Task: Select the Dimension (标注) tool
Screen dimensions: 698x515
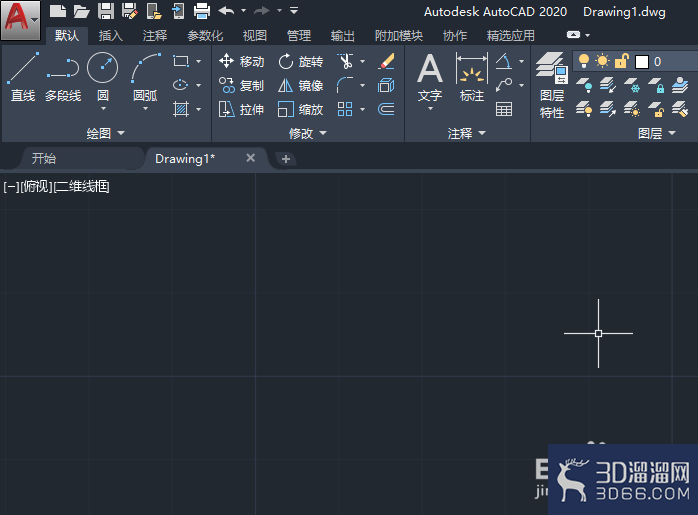Action: click(x=472, y=77)
